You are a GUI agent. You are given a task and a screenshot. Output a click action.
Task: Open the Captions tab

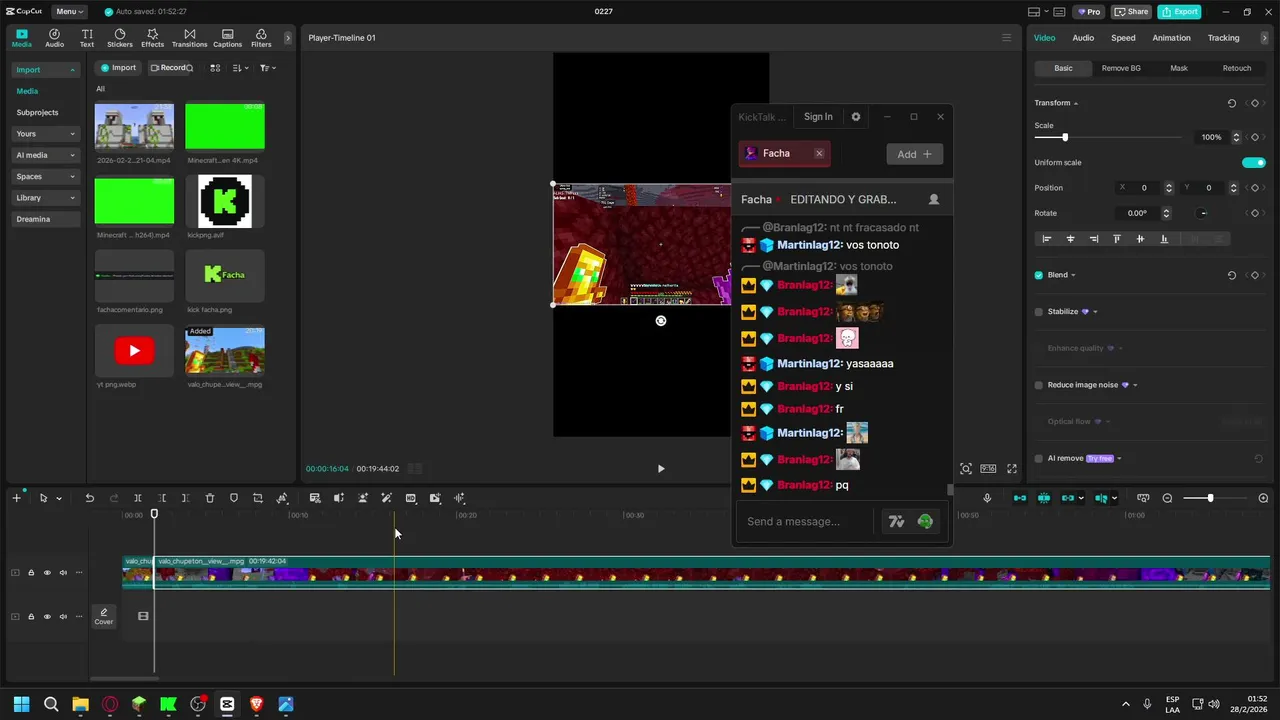[x=227, y=38]
